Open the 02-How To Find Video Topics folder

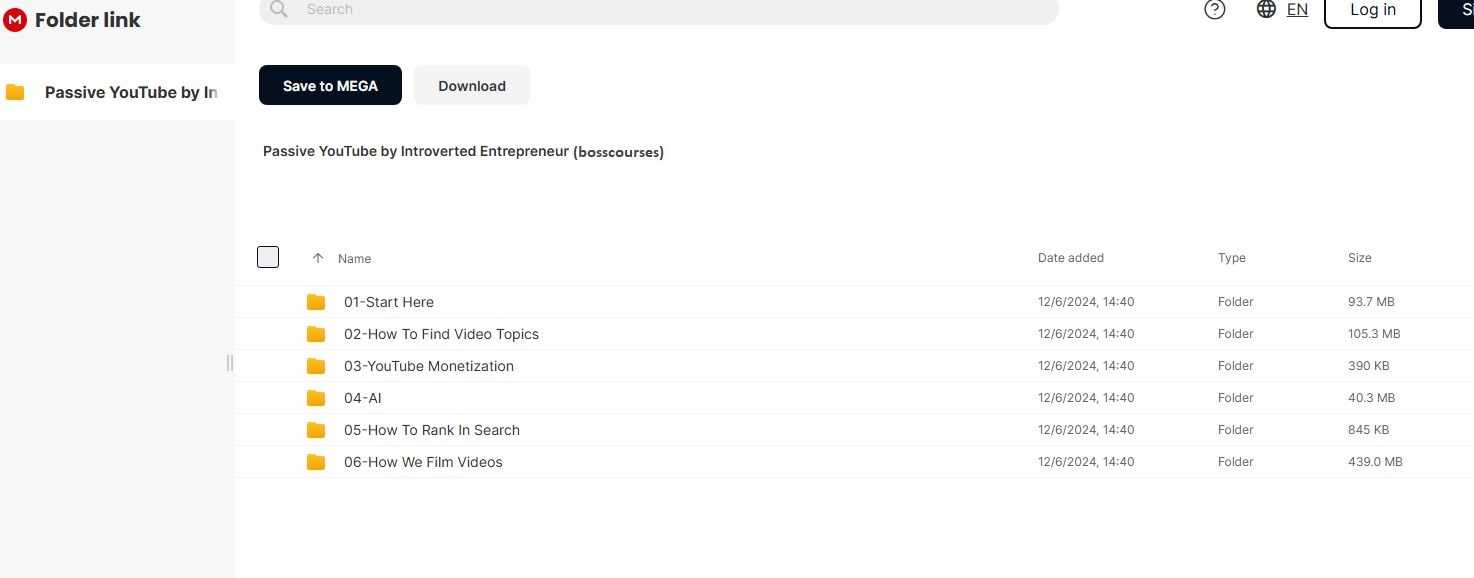click(441, 334)
